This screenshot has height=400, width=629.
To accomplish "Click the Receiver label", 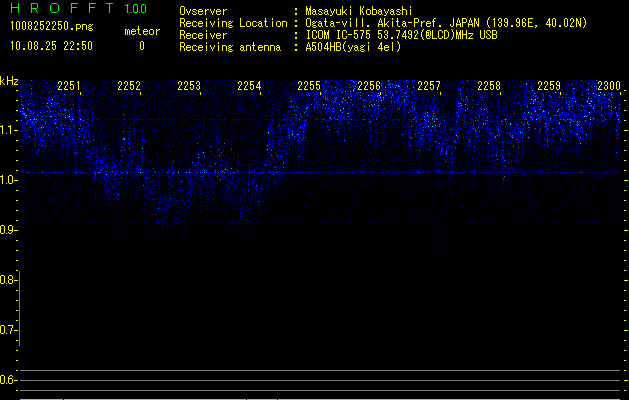I will point(203,35).
